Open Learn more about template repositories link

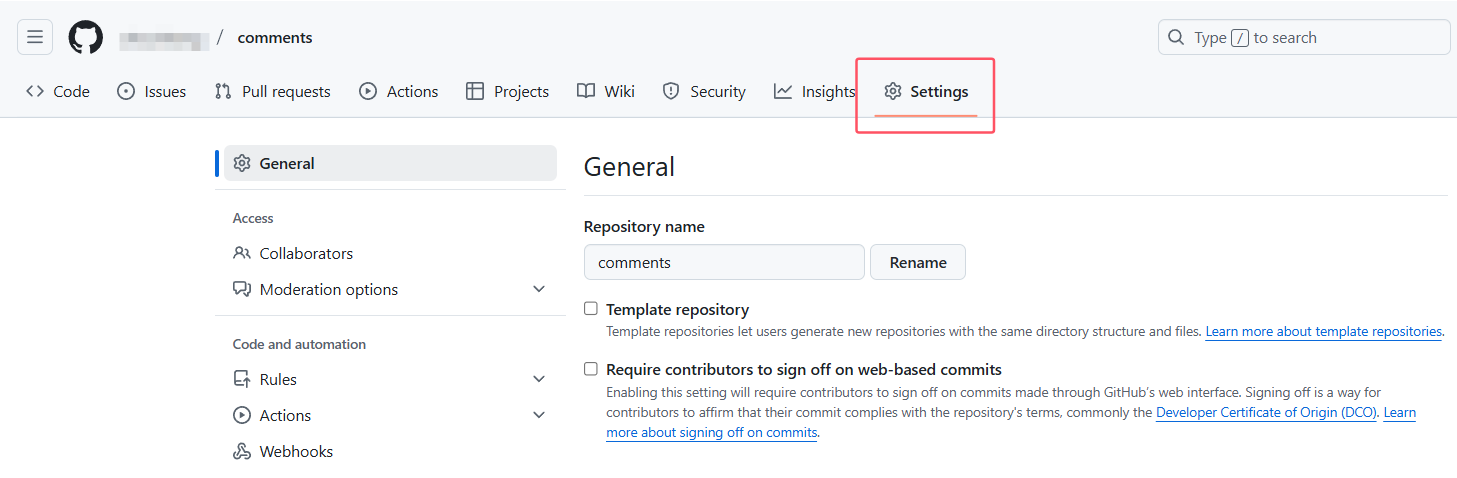[1323, 331]
